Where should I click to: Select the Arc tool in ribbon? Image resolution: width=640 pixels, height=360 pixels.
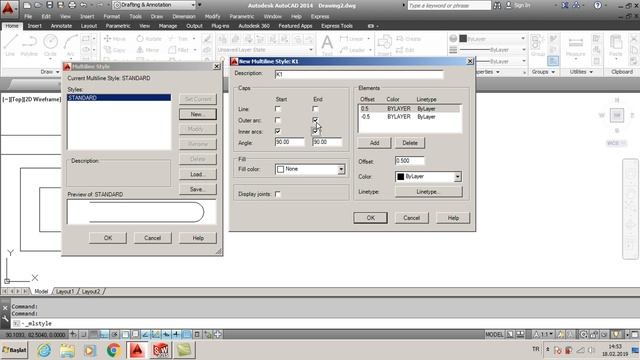coord(70,45)
